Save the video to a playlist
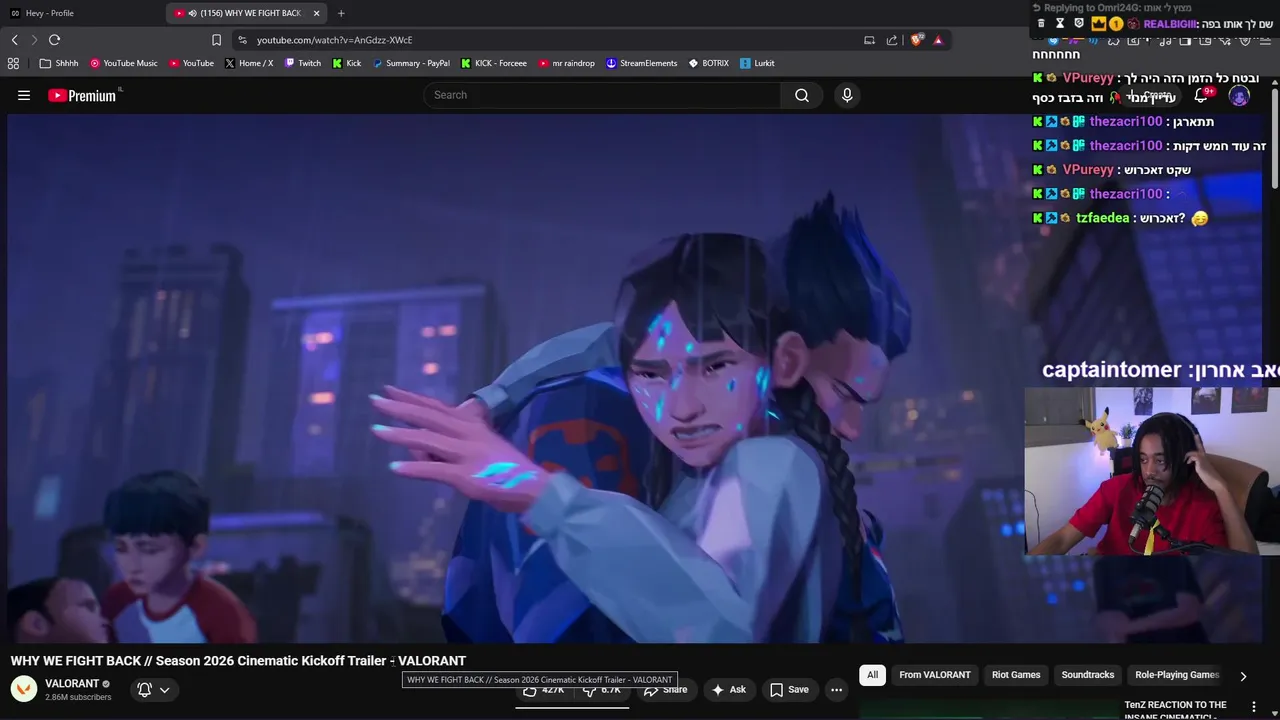 point(789,690)
